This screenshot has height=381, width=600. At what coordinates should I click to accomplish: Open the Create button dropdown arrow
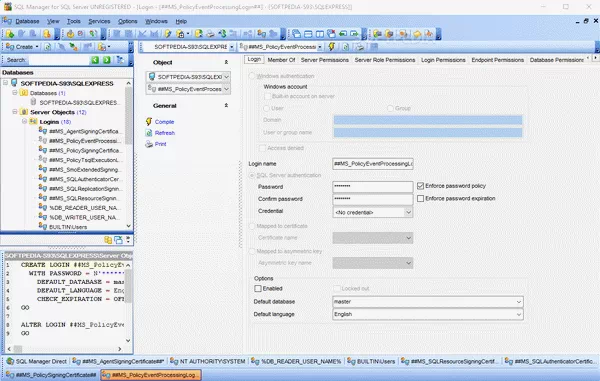[37, 47]
